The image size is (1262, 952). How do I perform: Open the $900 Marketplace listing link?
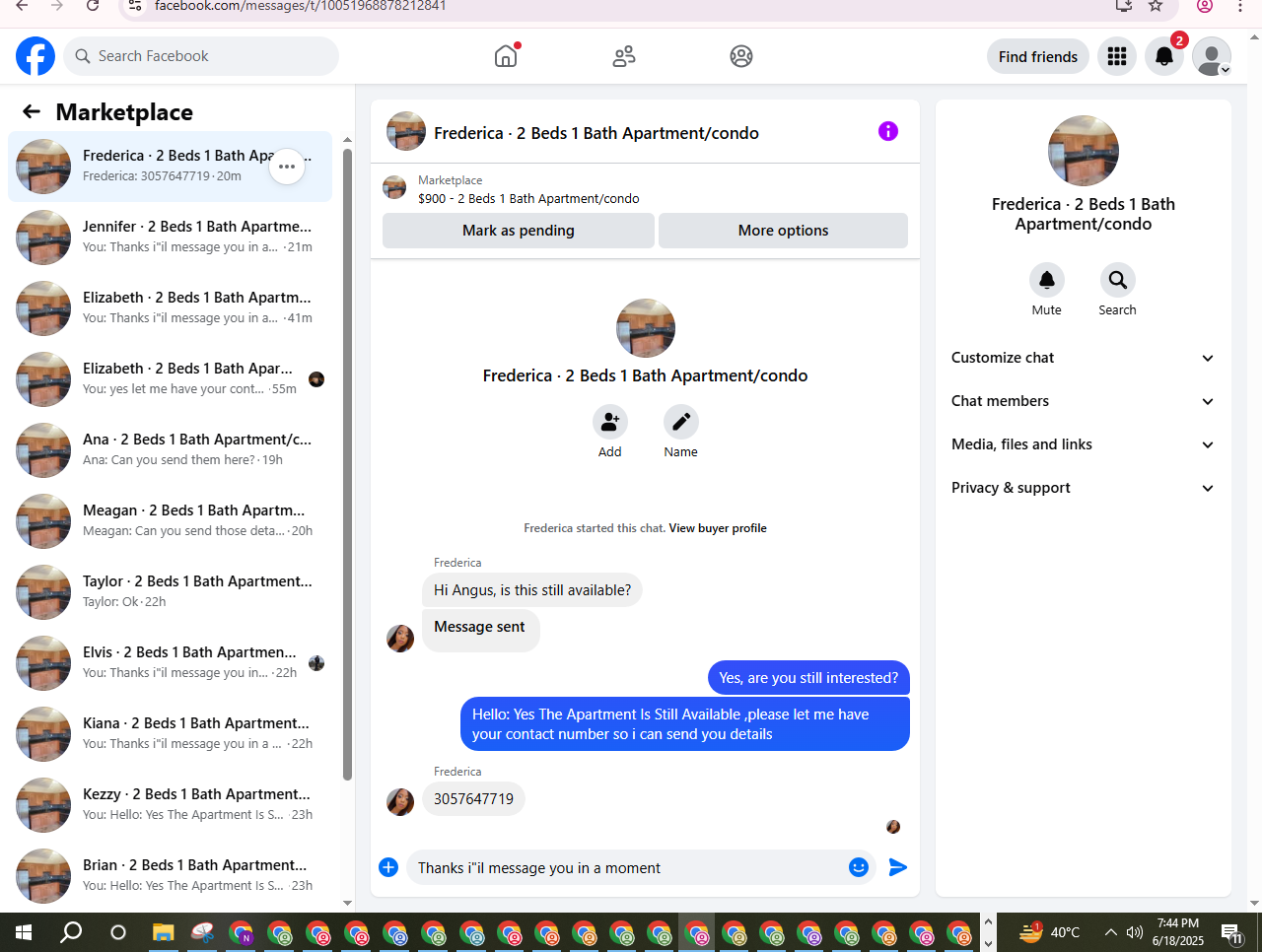click(528, 198)
